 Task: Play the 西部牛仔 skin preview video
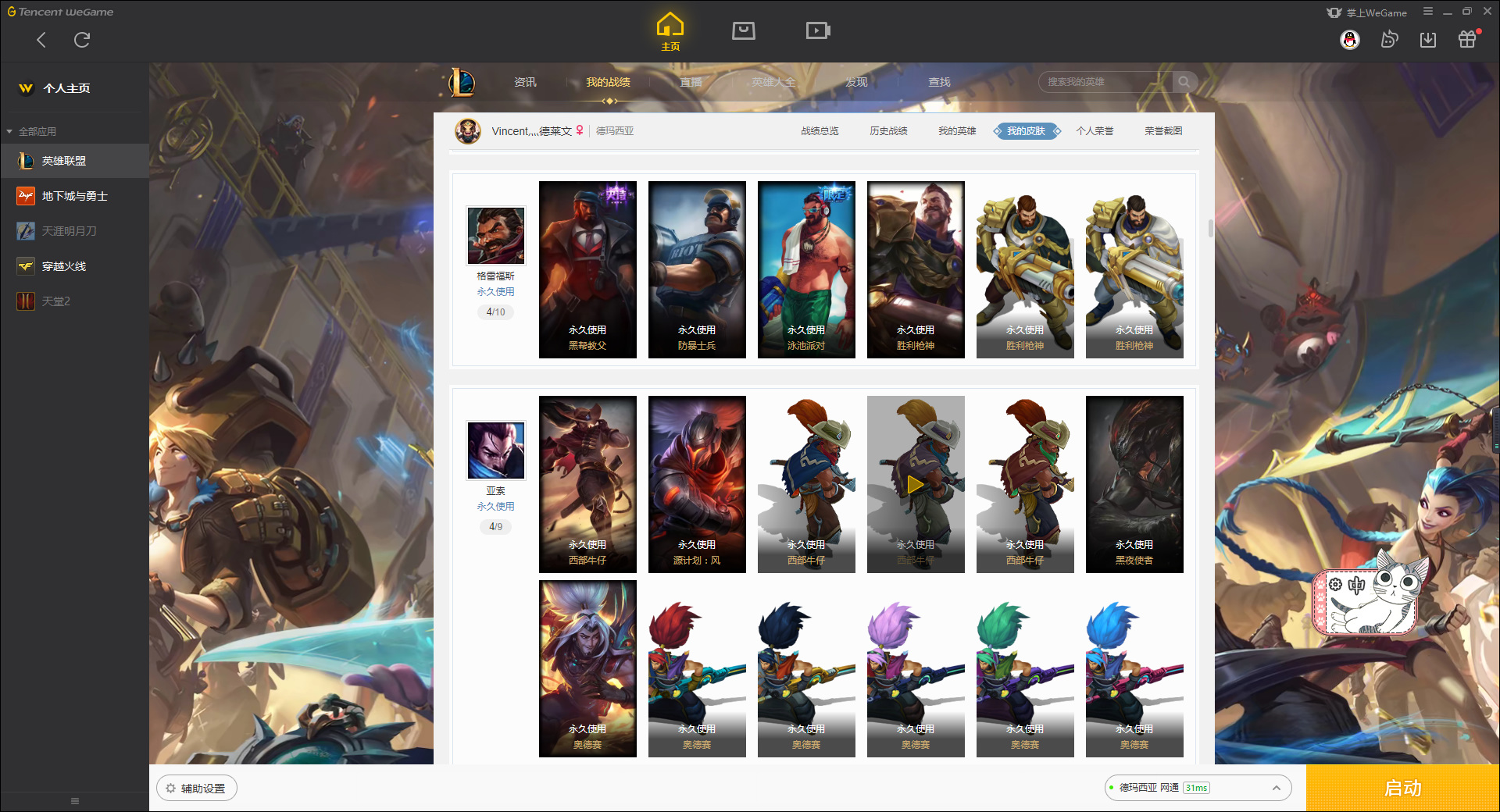tap(916, 485)
